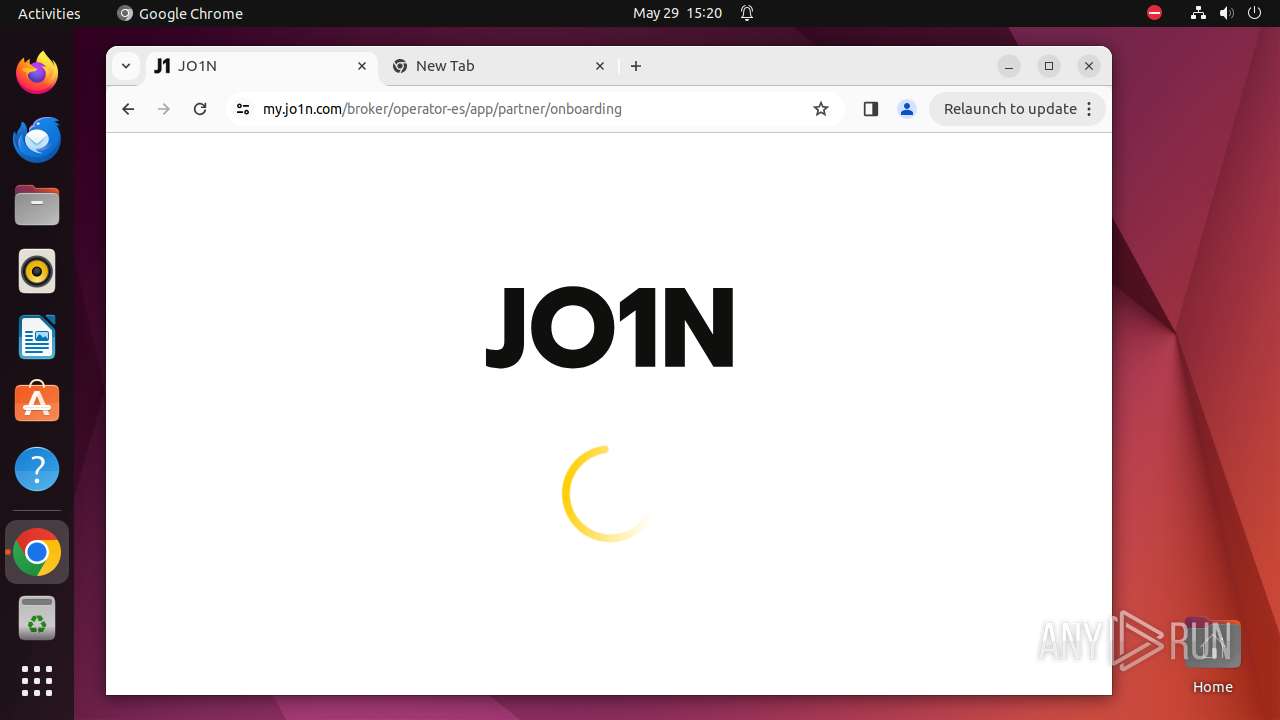Open the power menu in top bar

pyautogui.click(x=1254, y=13)
